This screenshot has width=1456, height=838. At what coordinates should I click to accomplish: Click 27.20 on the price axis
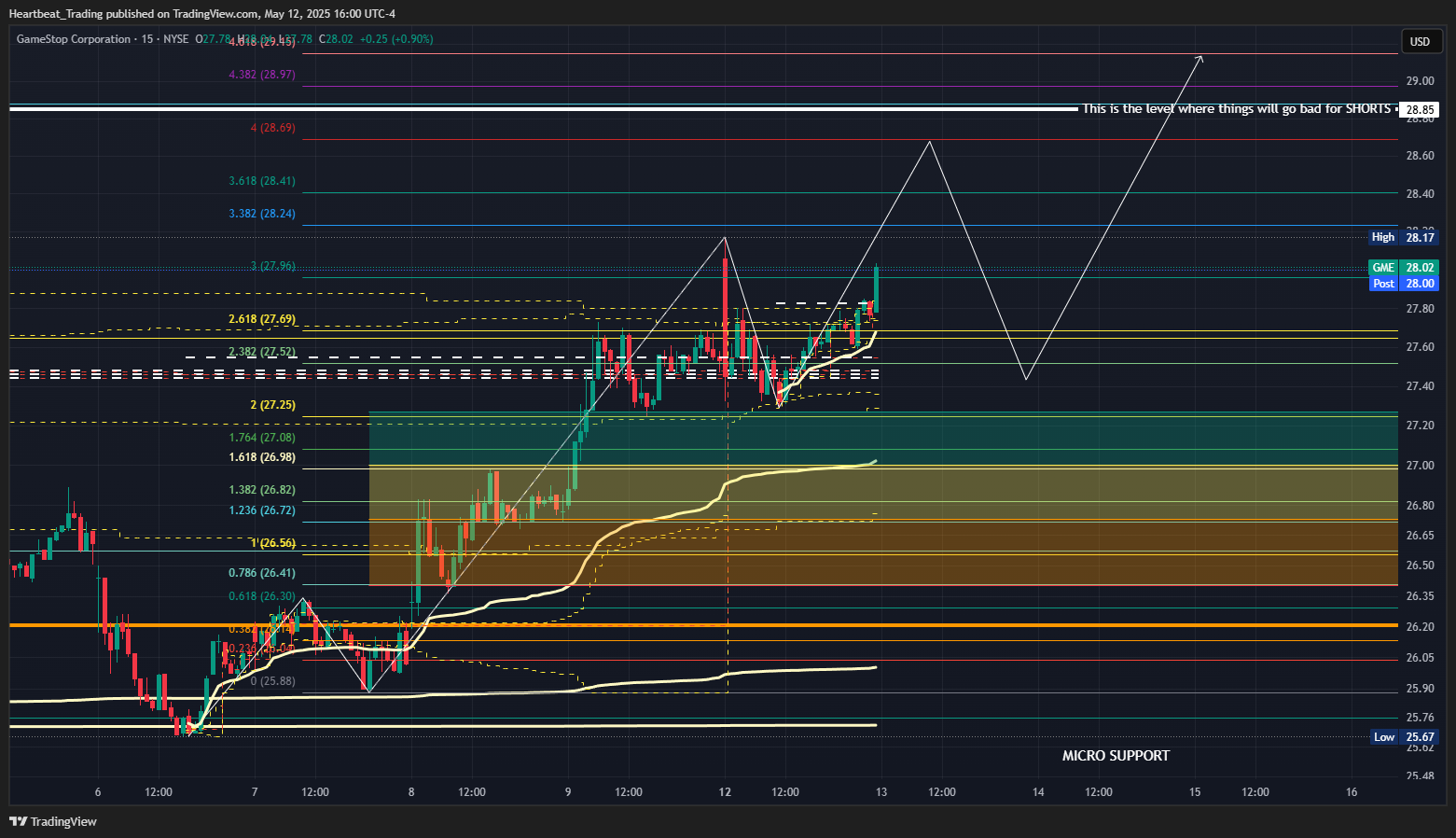click(1420, 426)
